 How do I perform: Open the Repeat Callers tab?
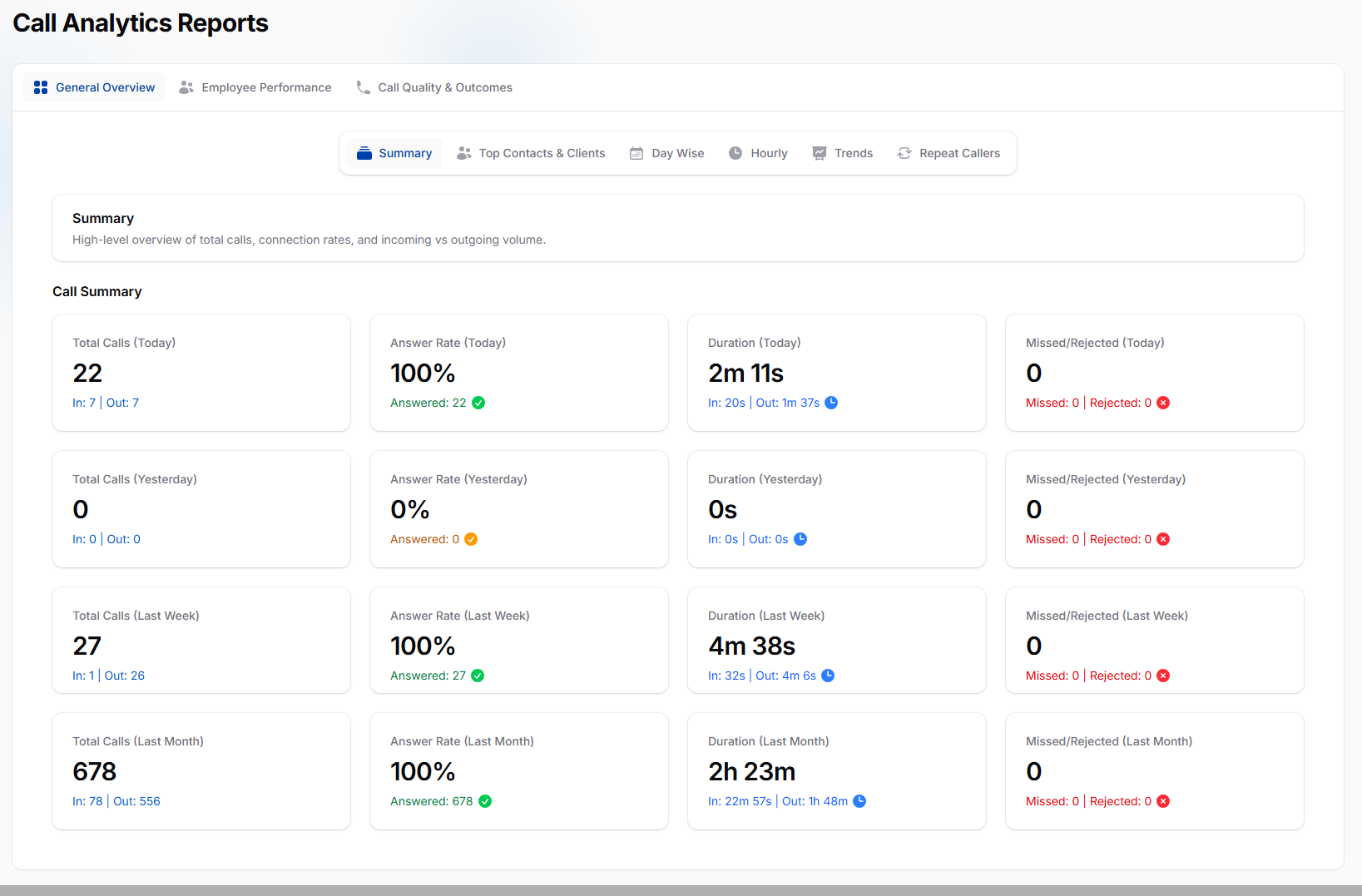[948, 153]
